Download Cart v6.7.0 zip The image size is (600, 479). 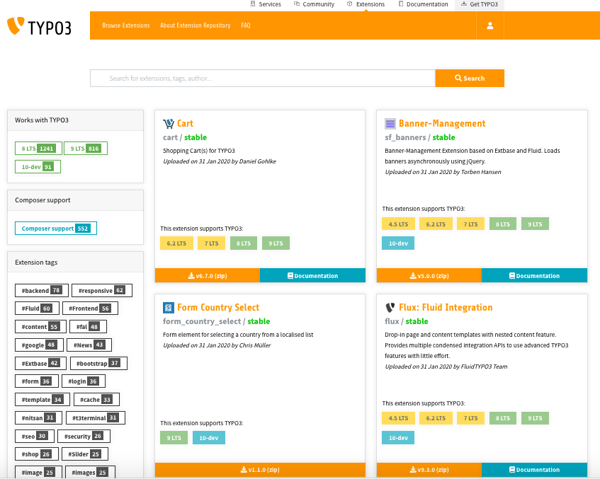pyautogui.click(x=208, y=275)
